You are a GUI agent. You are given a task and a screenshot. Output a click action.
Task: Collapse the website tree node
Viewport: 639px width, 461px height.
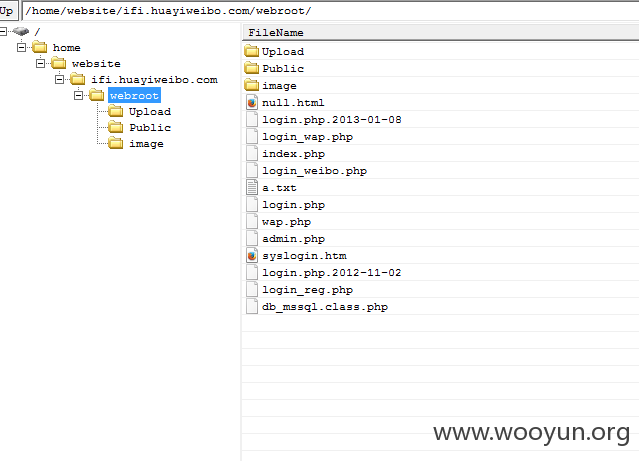click(x=40, y=64)
